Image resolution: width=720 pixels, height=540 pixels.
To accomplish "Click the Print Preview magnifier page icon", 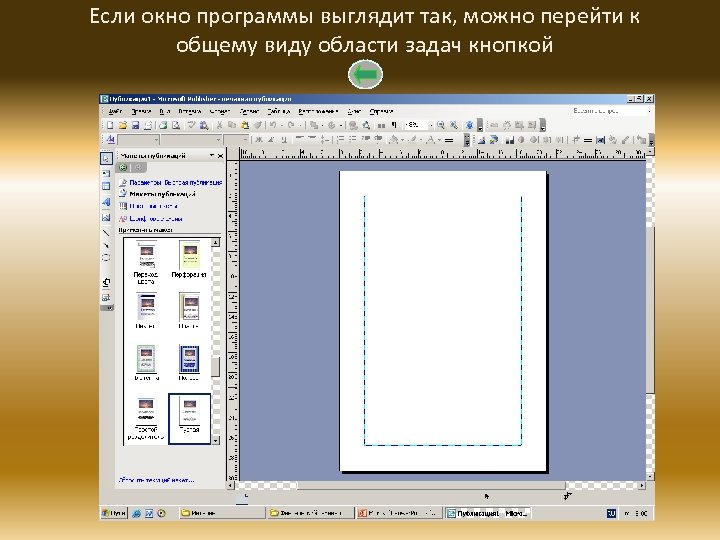I will (x=176, y=125).
